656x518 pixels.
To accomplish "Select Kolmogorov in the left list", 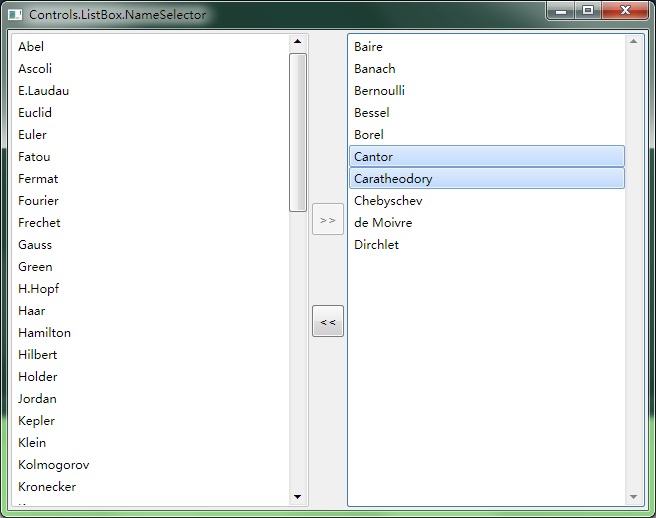I will coord(53,465).
